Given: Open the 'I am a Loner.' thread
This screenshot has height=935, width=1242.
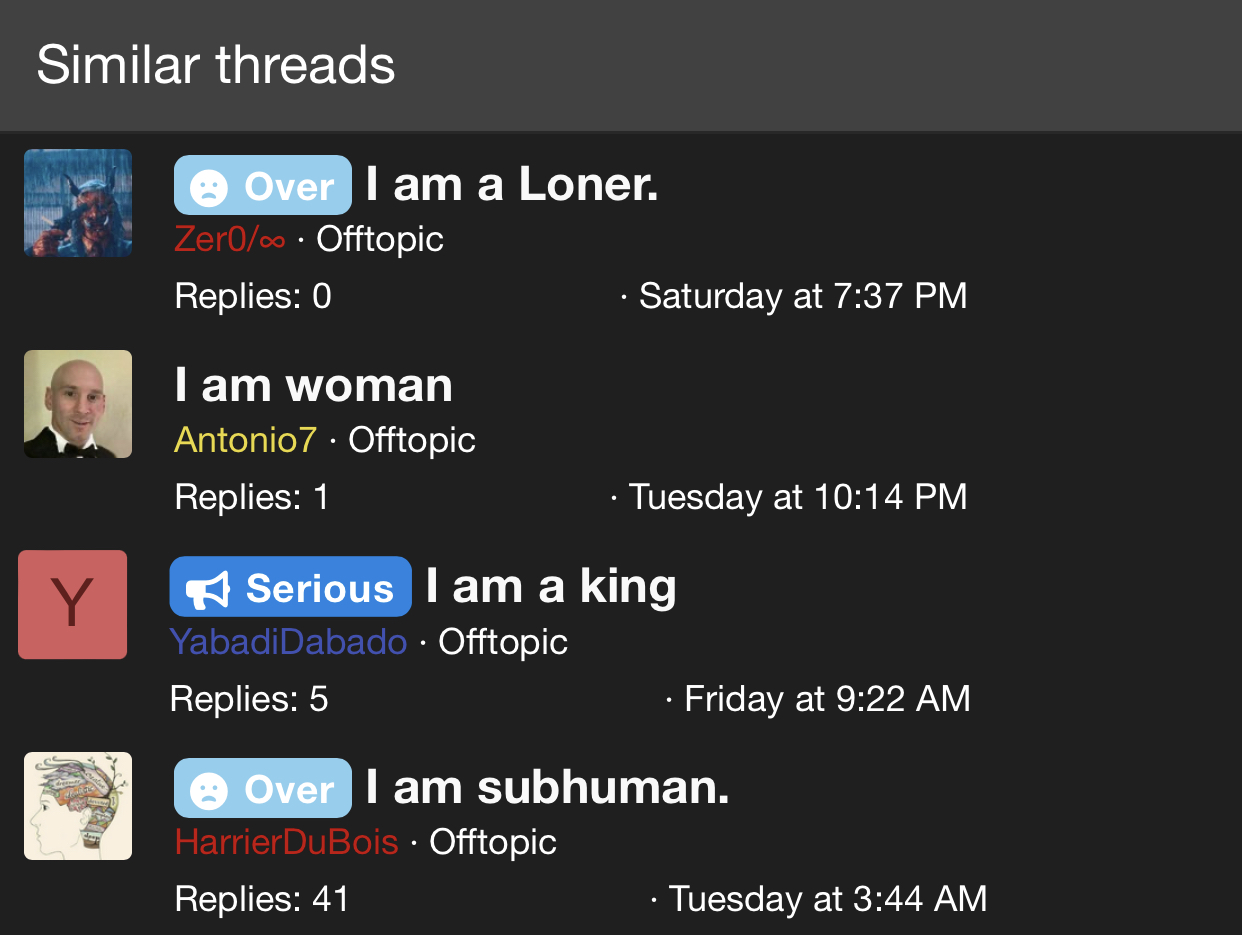Looking at the screenshot, I should [x=512, y=184].
